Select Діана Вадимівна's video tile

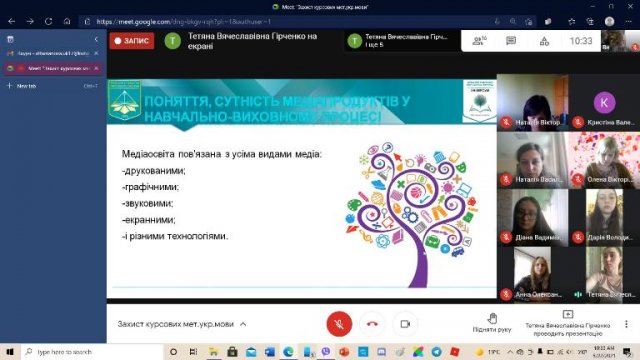[532, 218]
